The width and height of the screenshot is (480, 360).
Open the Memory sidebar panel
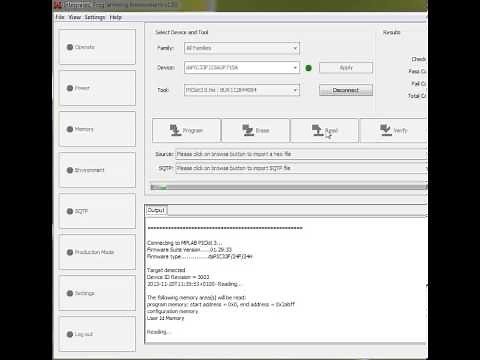click(97, 129)
